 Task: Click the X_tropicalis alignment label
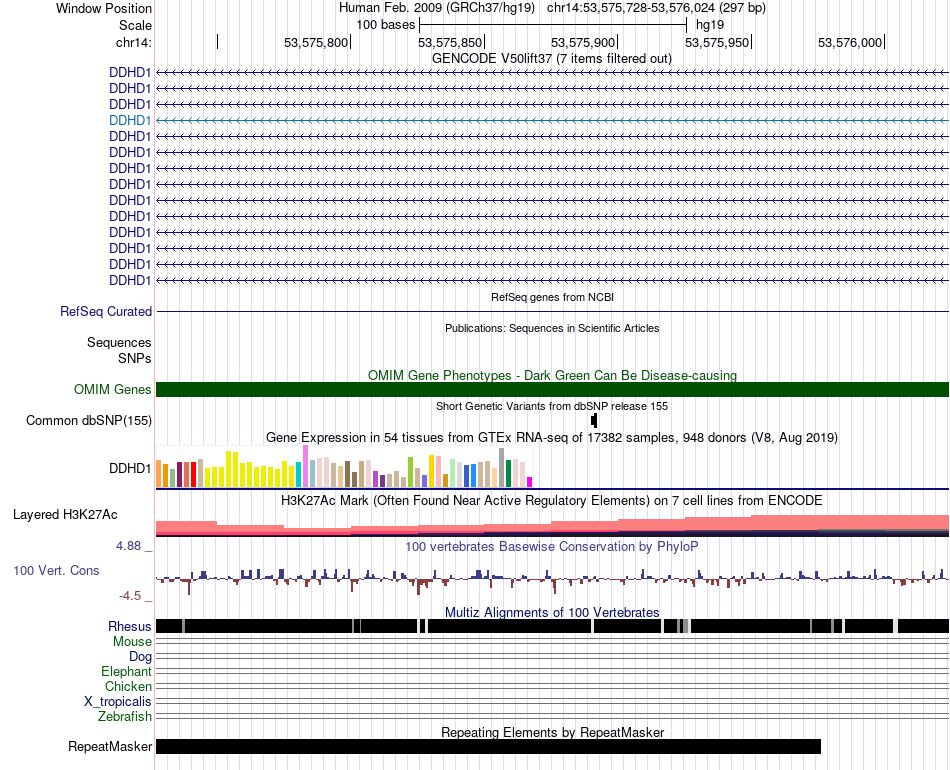118,702
